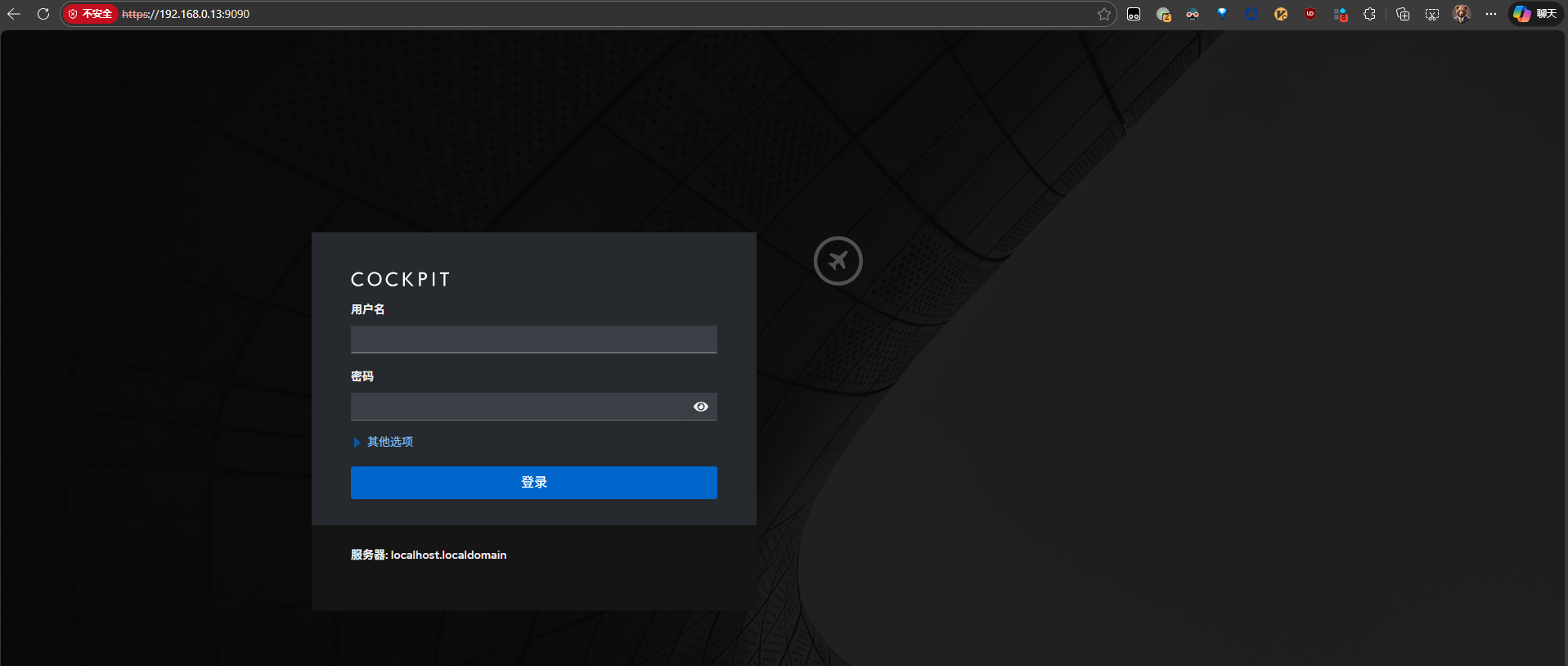Open Copilot 聊天 button
Screen dimensions: 1568x666
pos(1535,14)
